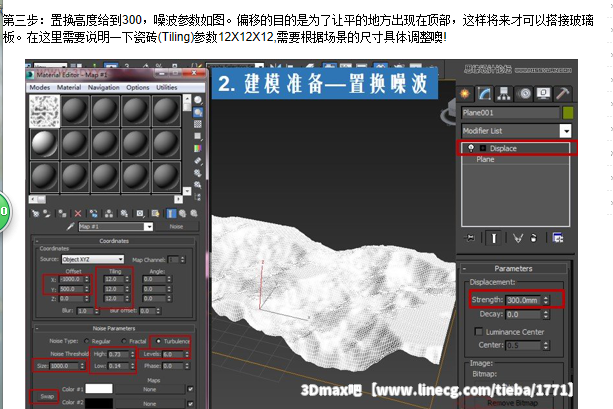Viewport: 613px width, 409px height.
Task: Open the Map #1 name dropdown
Action: (x=149, y=226)
